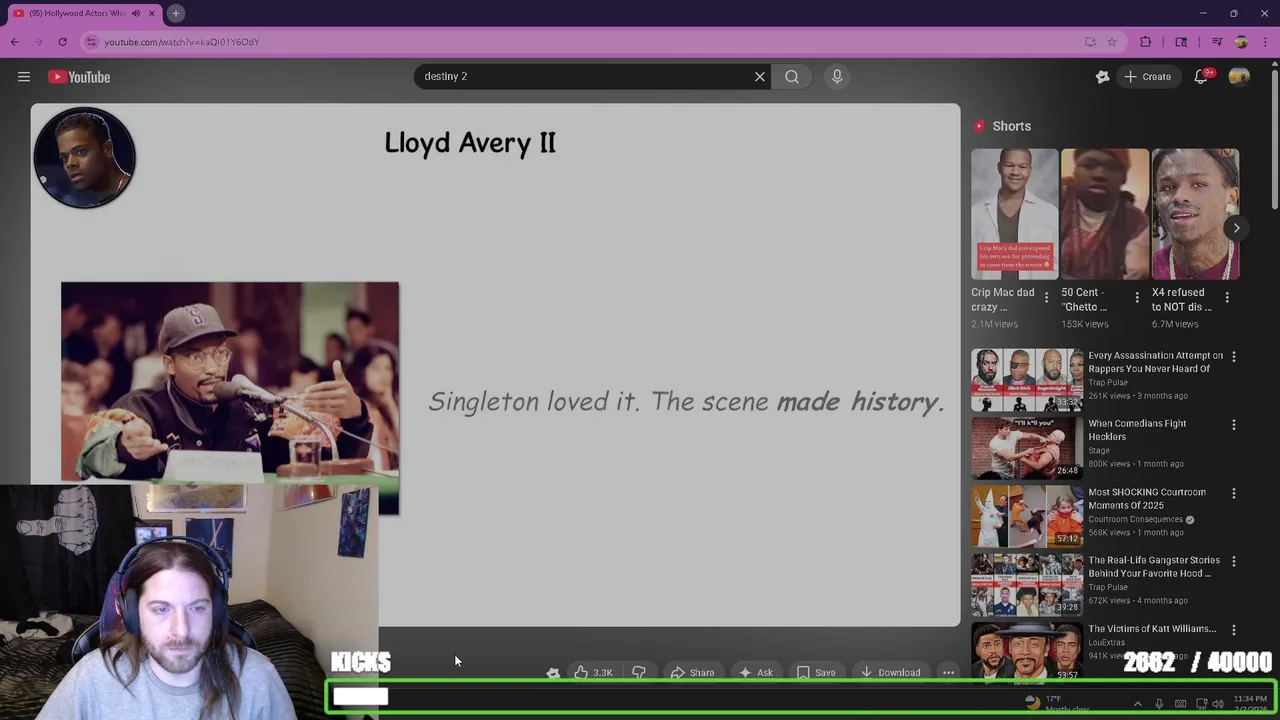Viewport: 1280px width, 720px height.
Task: Download the video
Action: click(890, 673)
